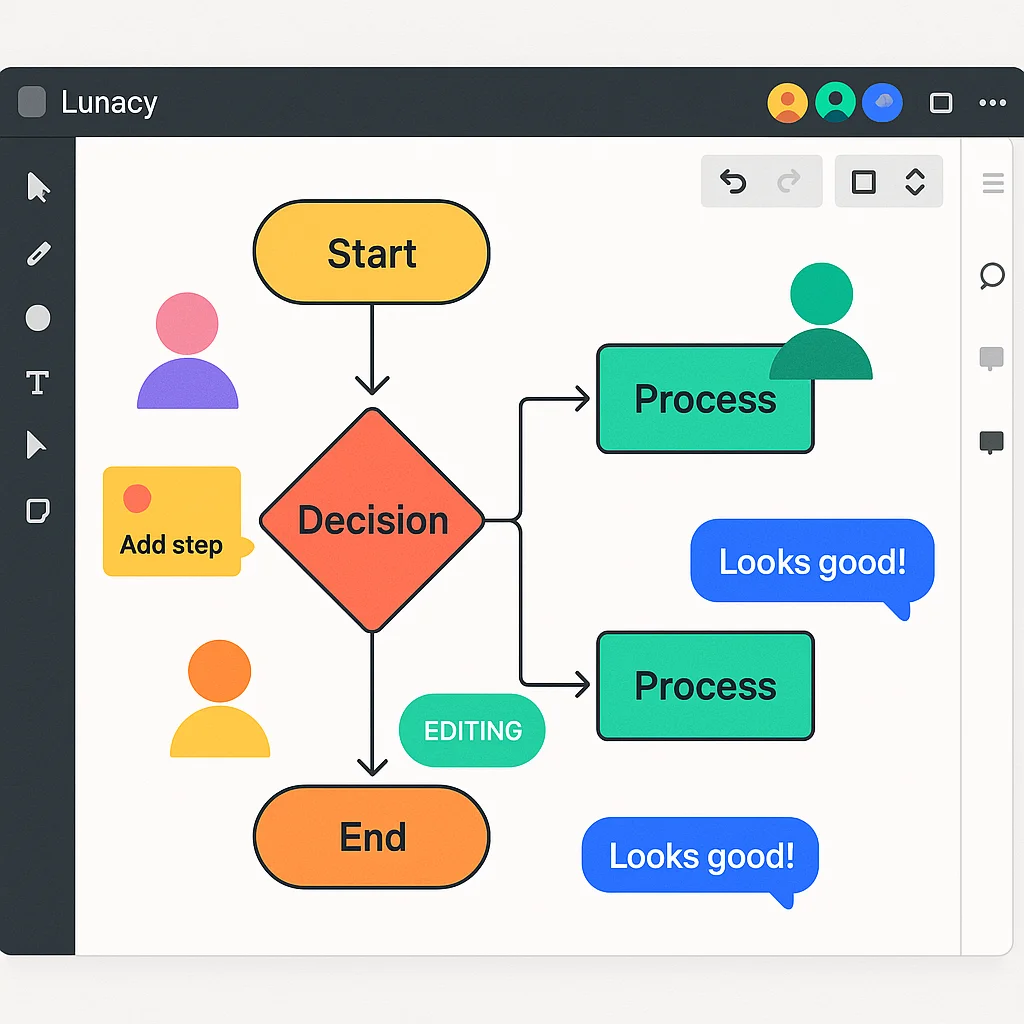This screenshot has height=1024, width=1024.
Task: Select the Sticky note tool
Action: tap(37, 511)
